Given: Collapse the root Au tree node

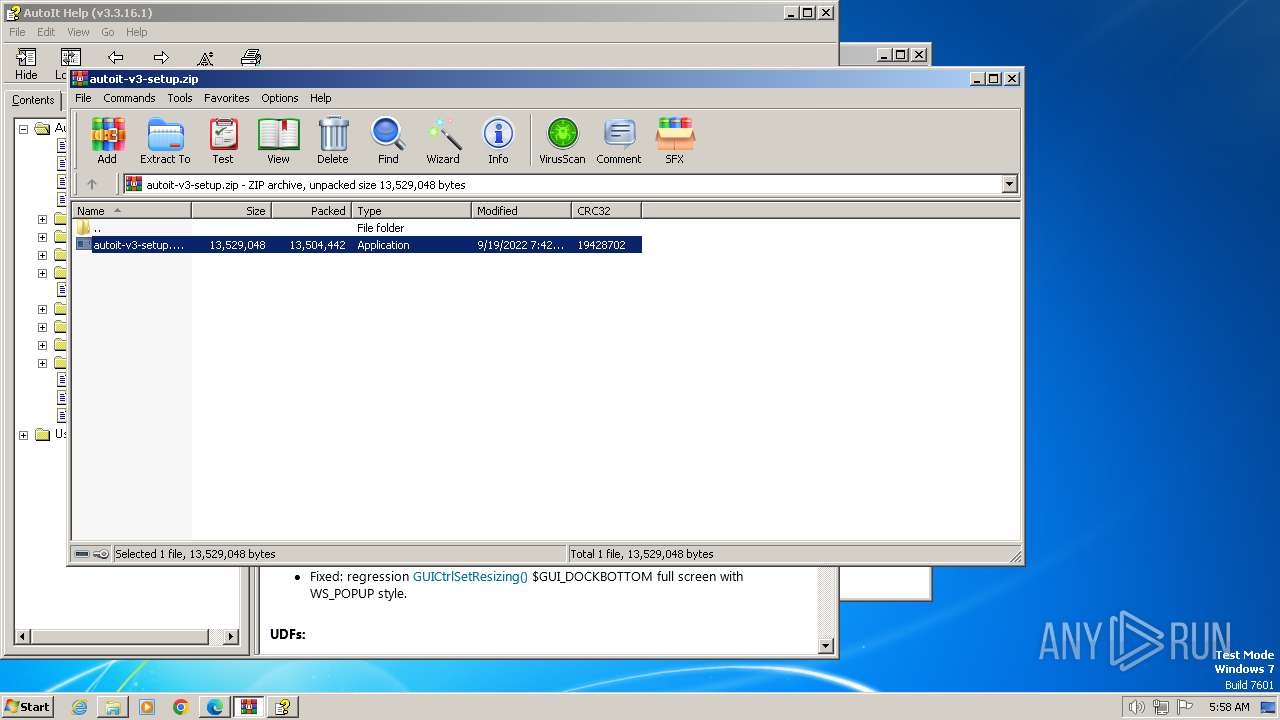Looking at the screenshot, I should point(23,129).
